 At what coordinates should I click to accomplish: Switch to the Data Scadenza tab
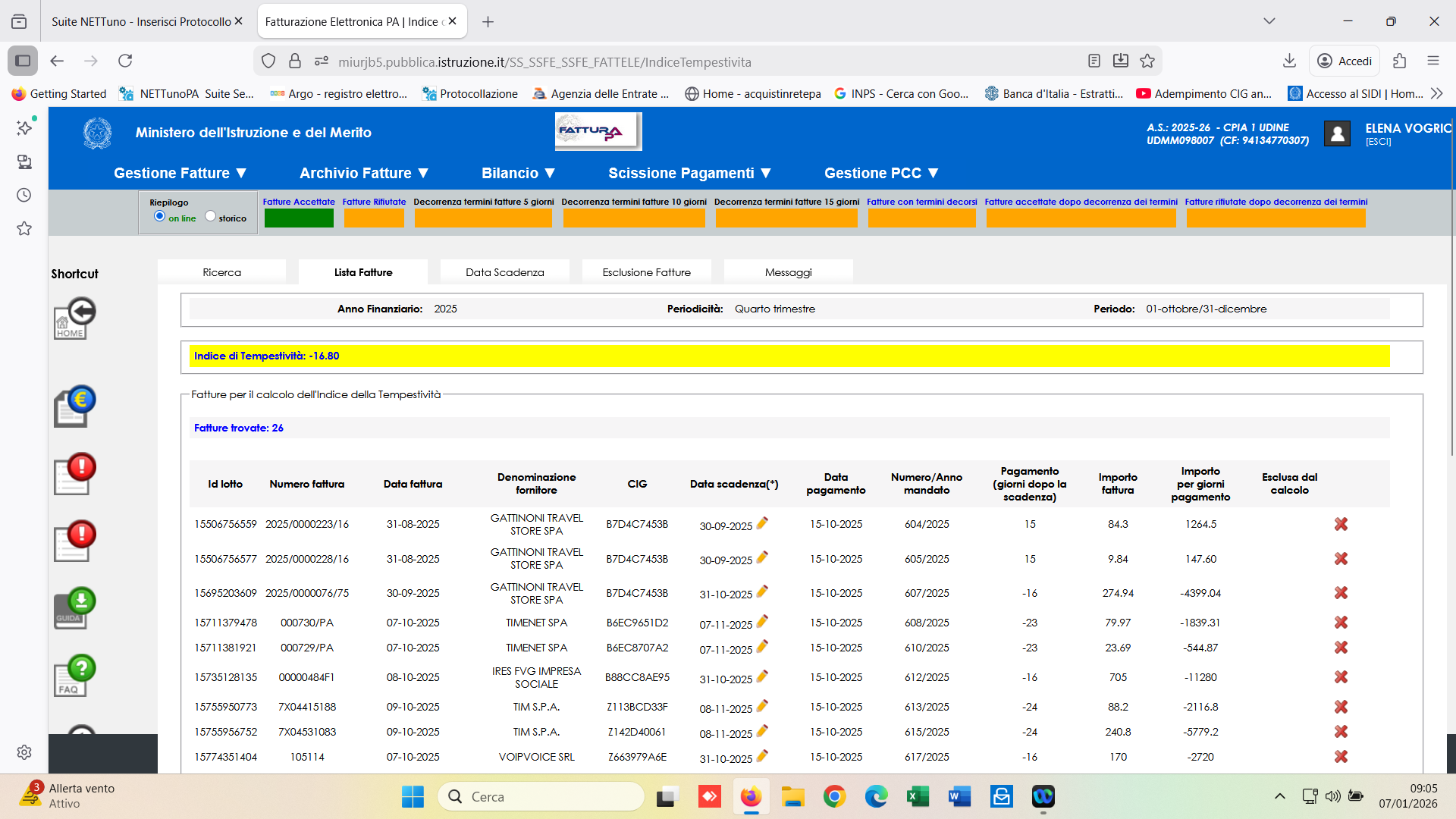click(x=504, y=272)
